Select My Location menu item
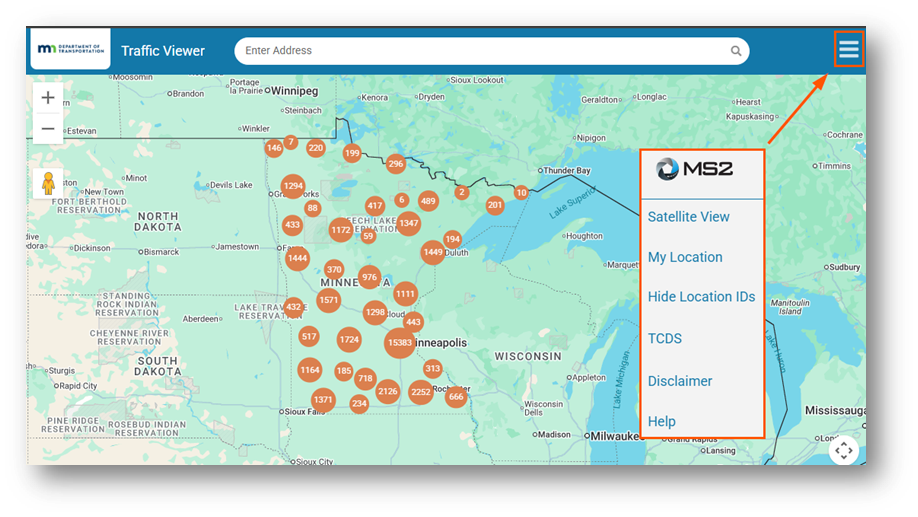 click(684, 257)
